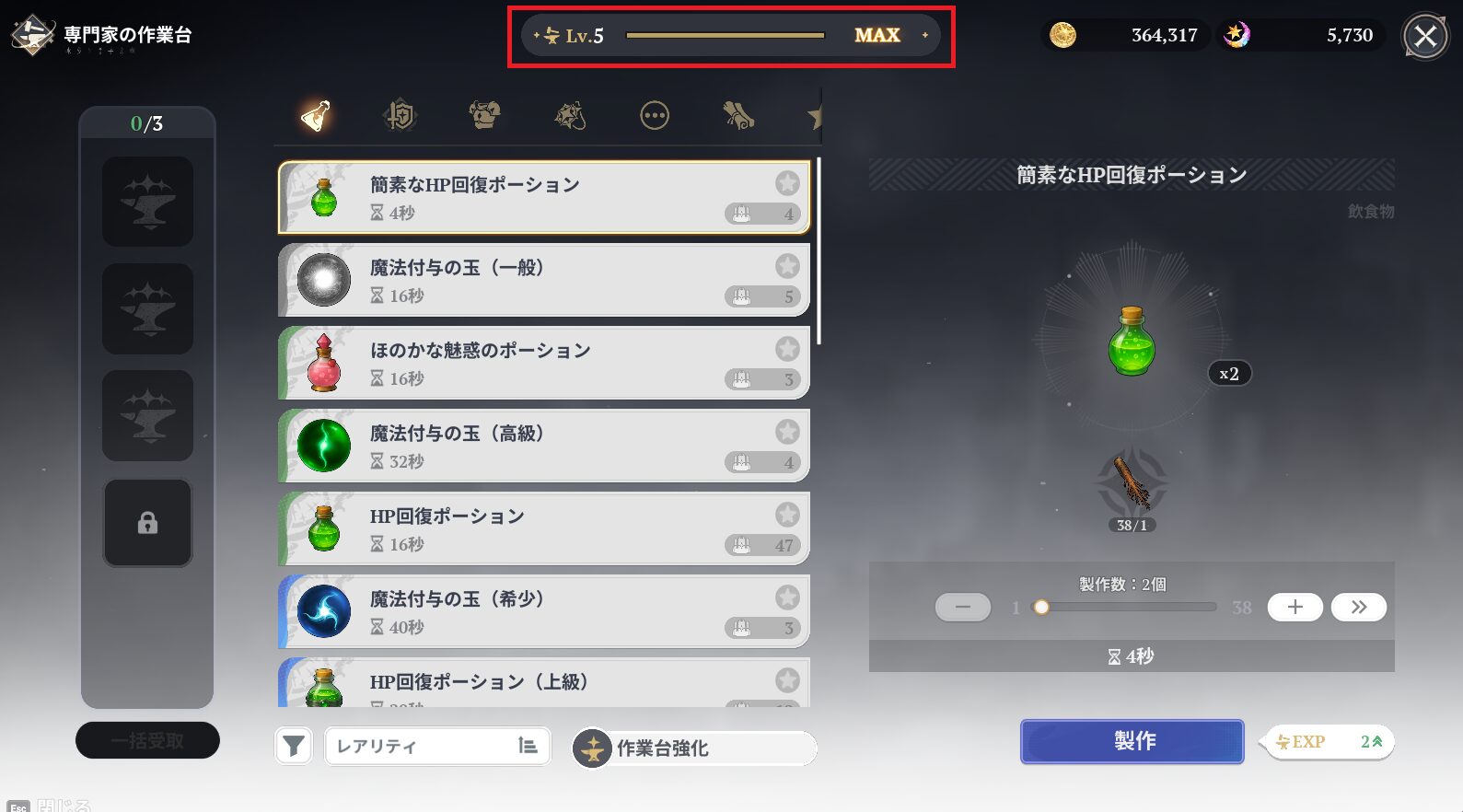
Task: Select the potion flask category tab
Action: (x=316, y=116)
